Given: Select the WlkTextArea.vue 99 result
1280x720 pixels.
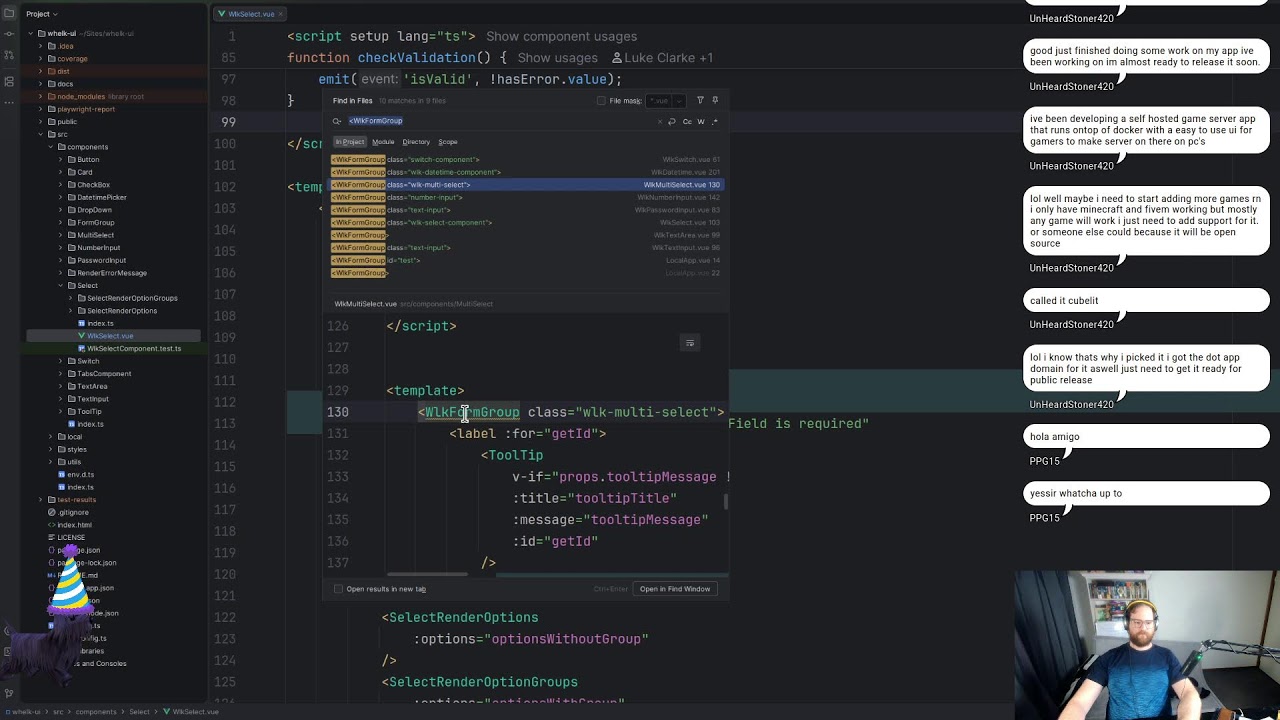Looking at the screenshot, I should coord(526,235).
